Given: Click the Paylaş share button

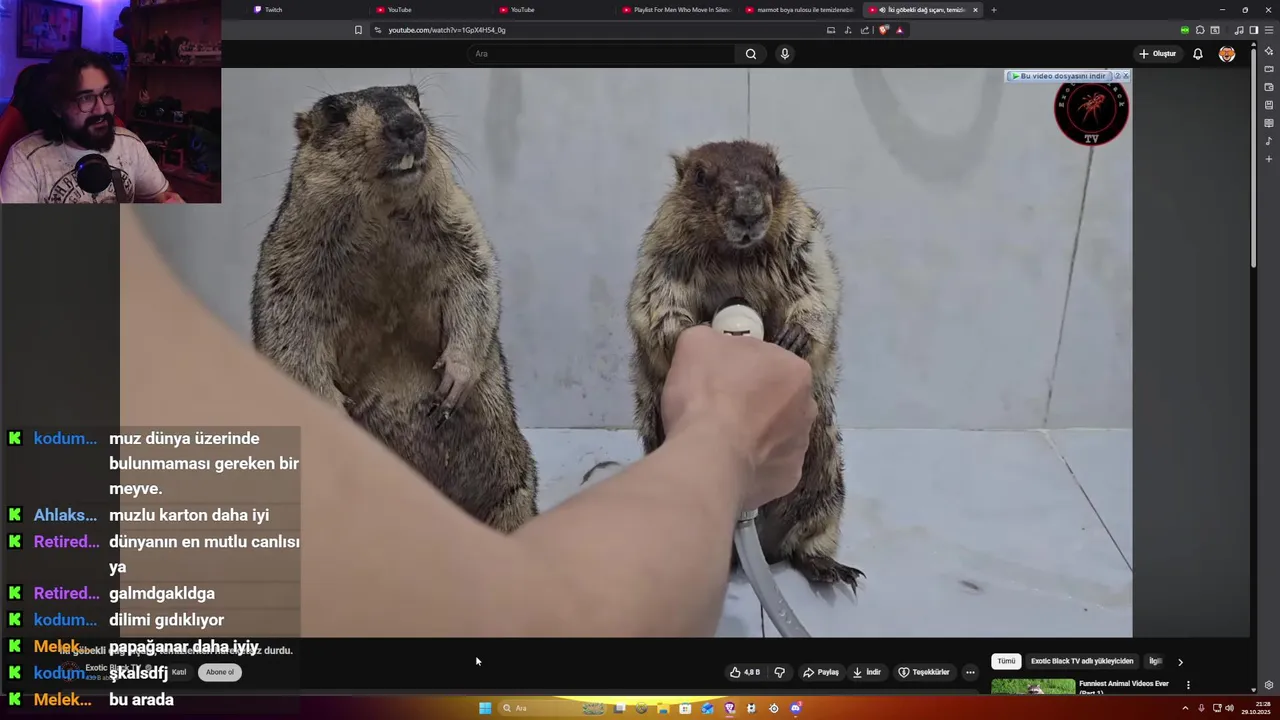Looking at the screenshot, I should (821, 672).
